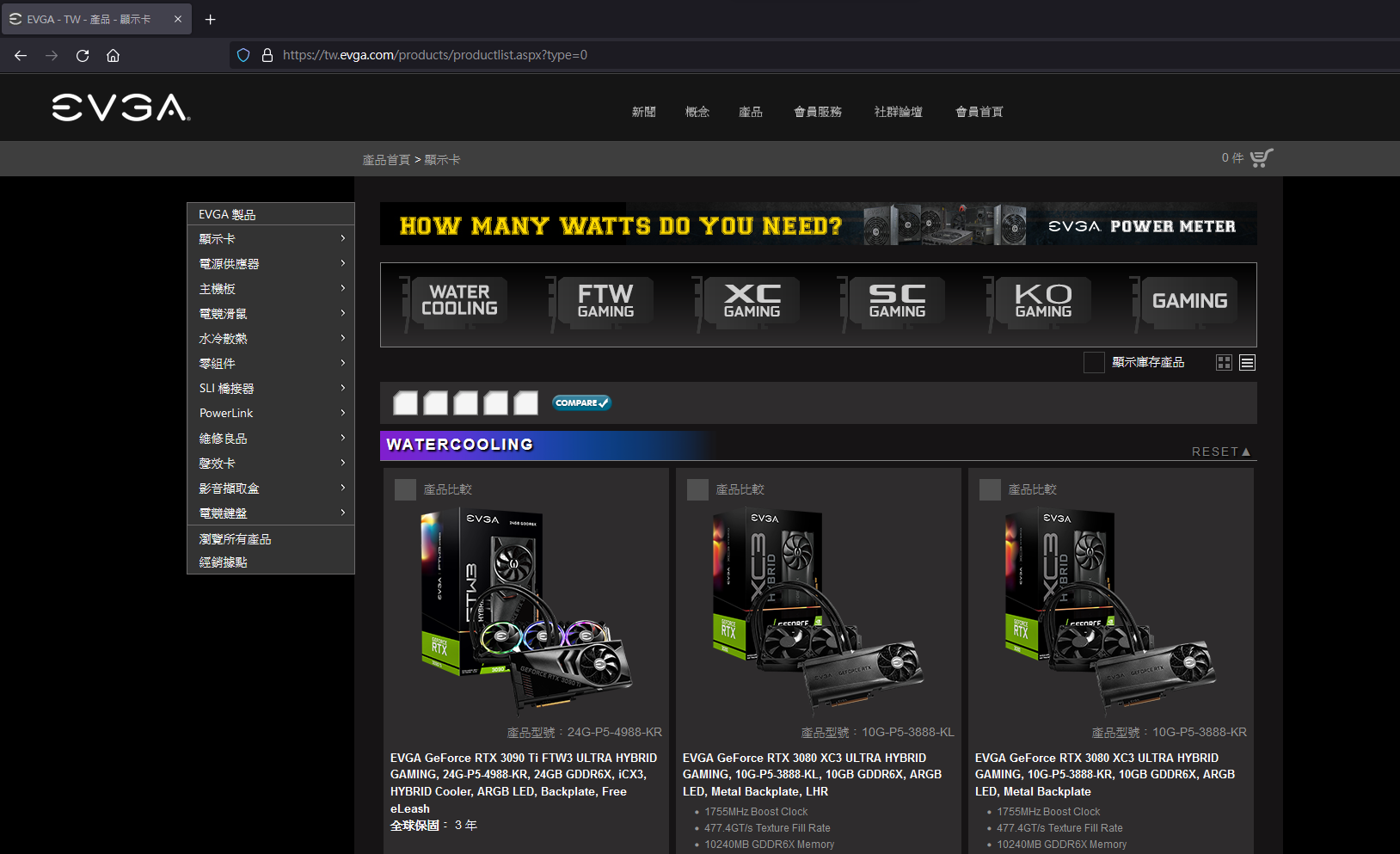The height and width of the screenshot is (854, 1400).
Task: Select the first compare slot box
Action: tap(405, 402)
